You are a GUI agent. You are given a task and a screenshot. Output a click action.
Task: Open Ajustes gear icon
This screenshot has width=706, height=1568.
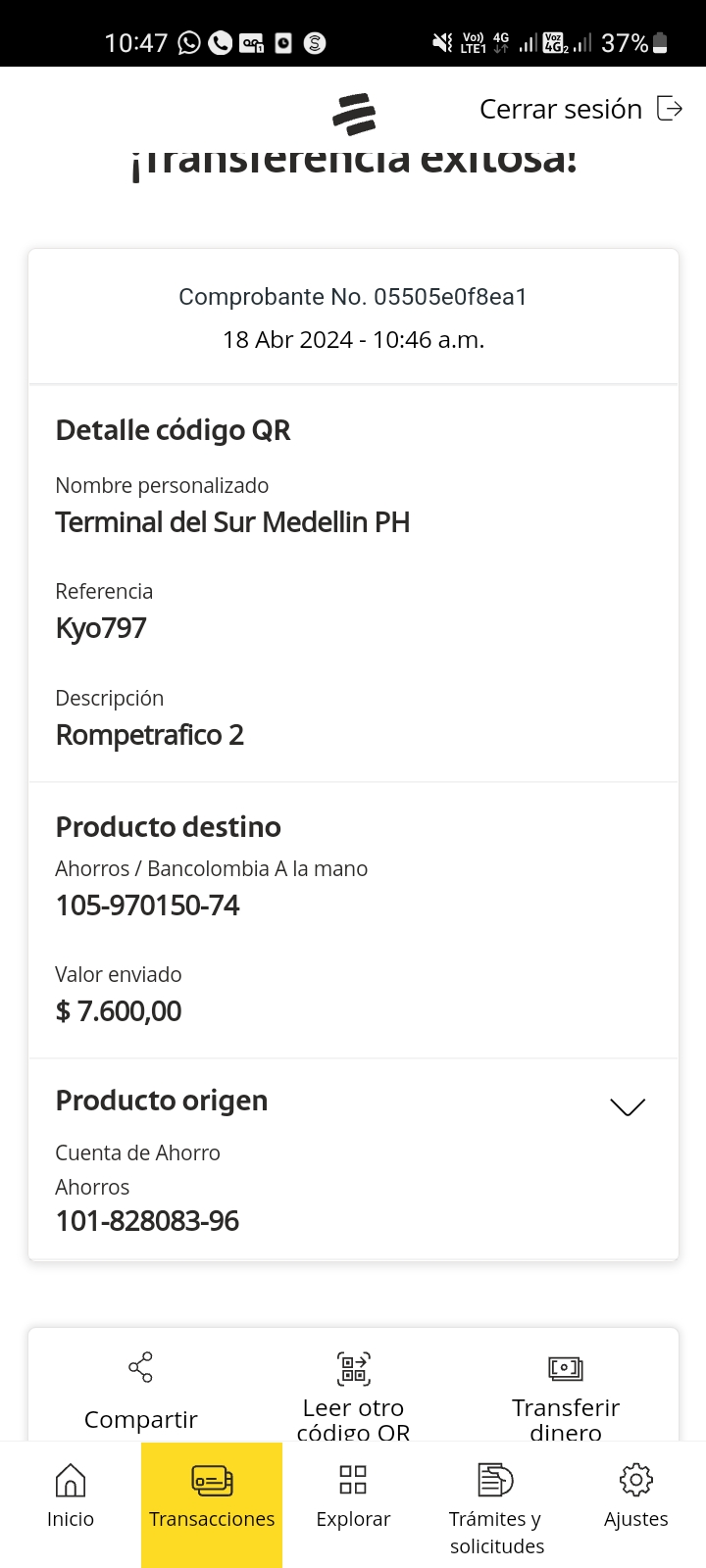(x=635, y=1480)
